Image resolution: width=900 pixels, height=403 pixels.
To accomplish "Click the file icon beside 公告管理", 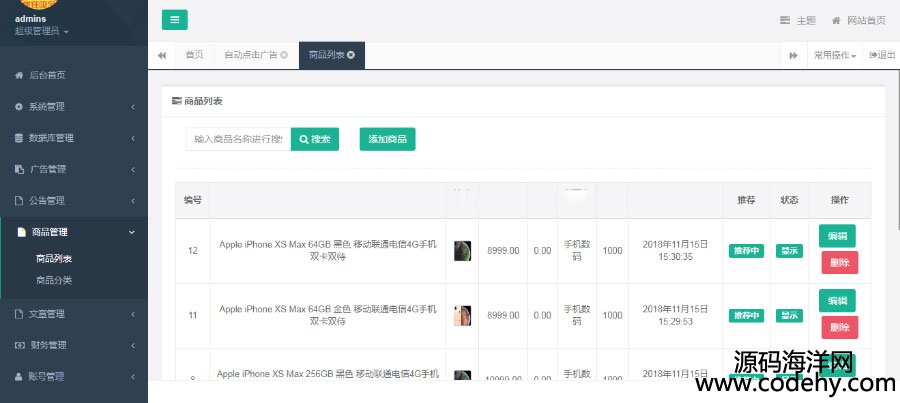I will click(18, 201).
